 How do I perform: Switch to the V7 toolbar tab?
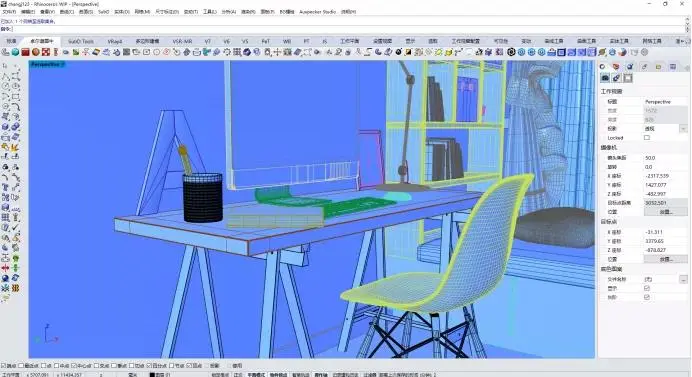tap(207, 41)
